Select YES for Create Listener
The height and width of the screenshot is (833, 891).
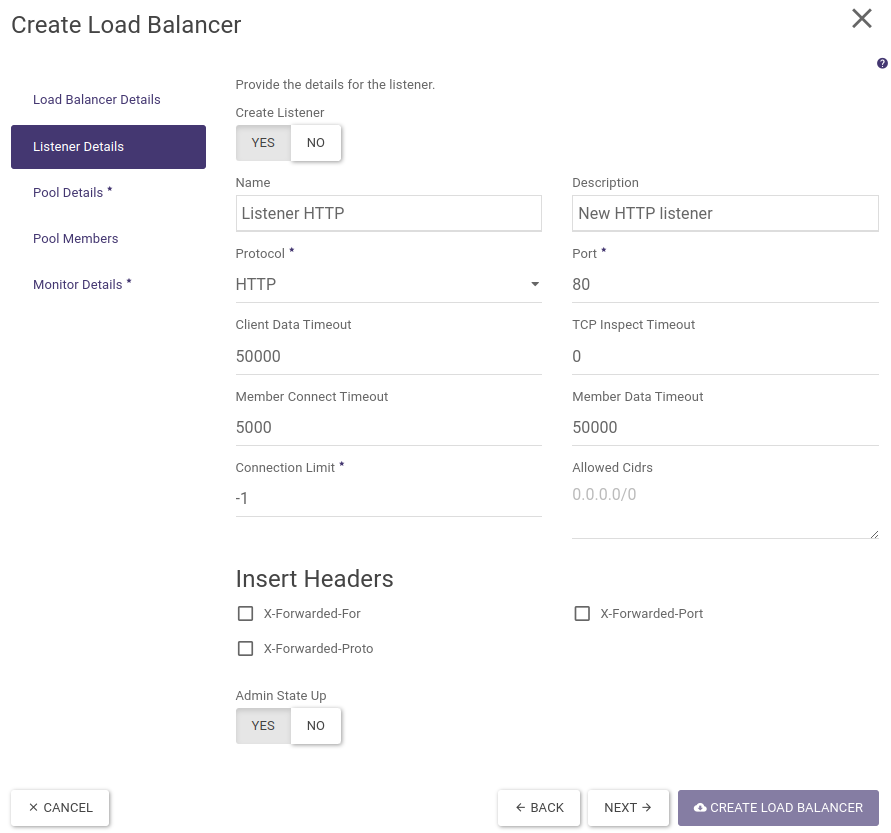263,143
